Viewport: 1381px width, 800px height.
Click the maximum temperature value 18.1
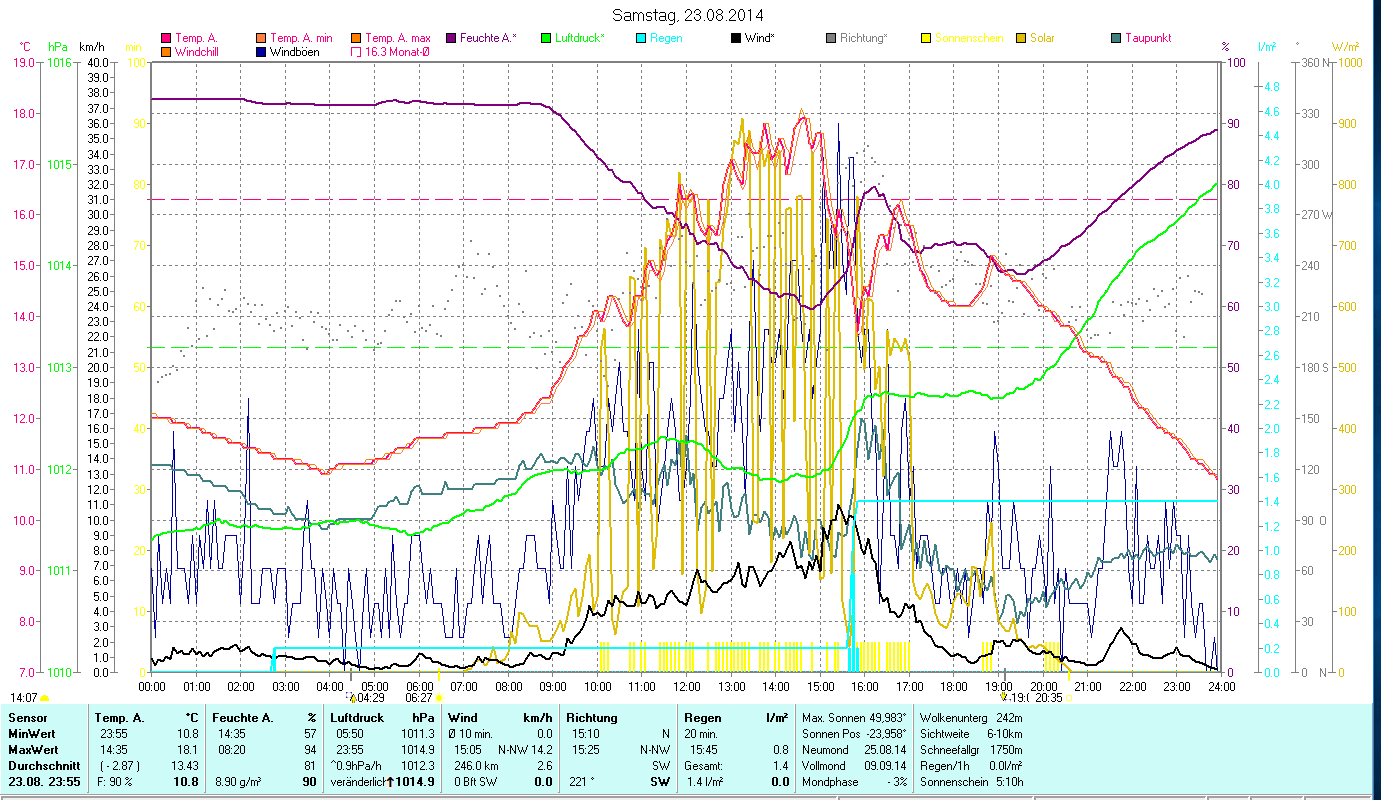point(187,750)
